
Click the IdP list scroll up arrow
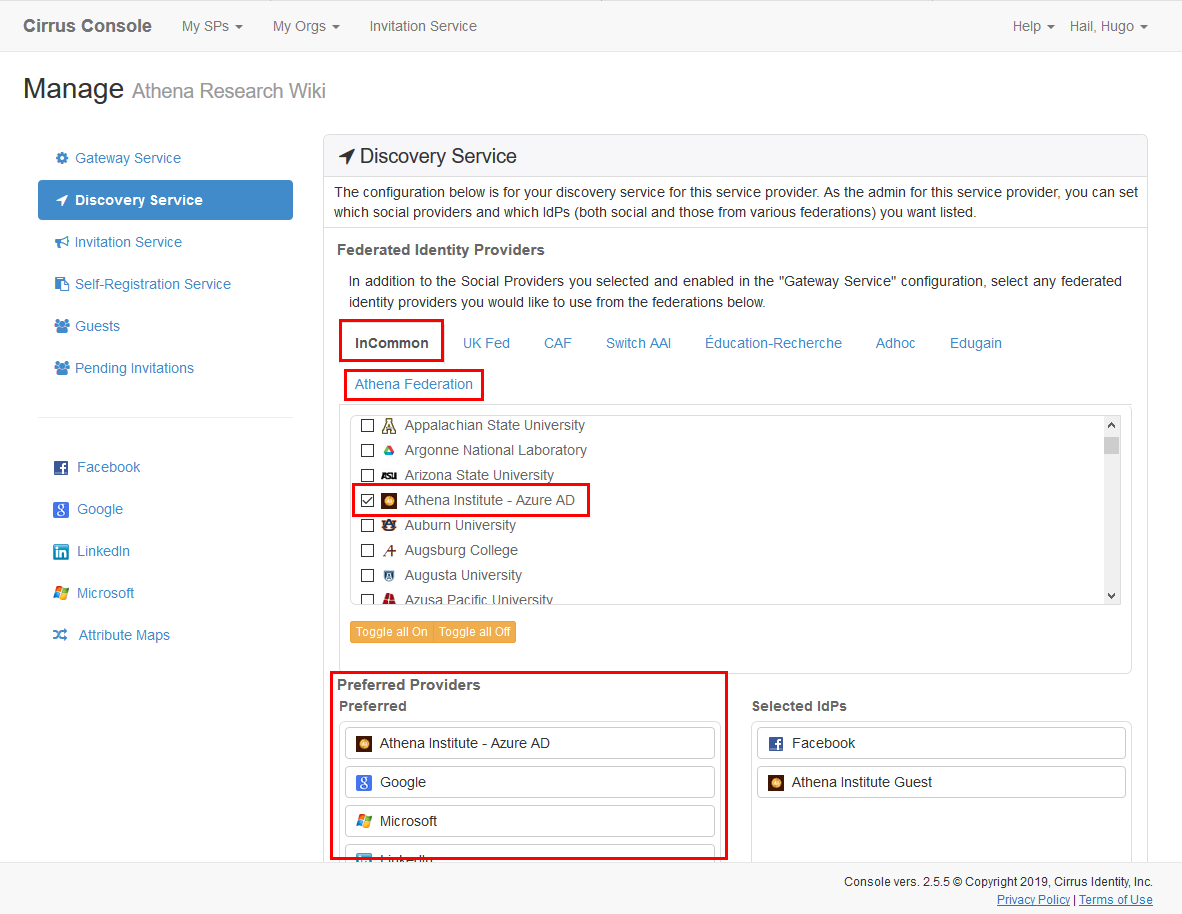(x=1111, y=425)
